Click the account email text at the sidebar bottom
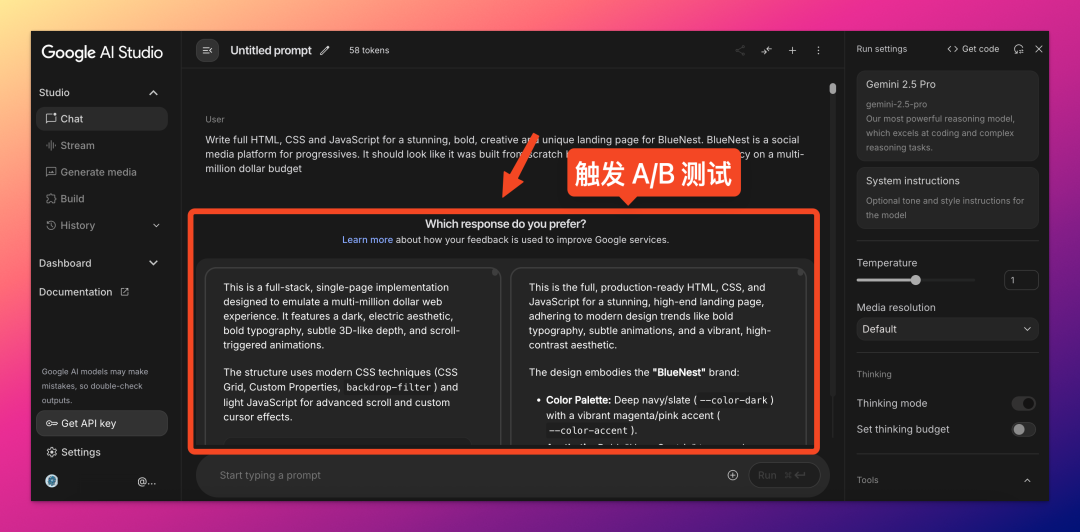Viewport: 1080px width, 532px height. point(147,482)
